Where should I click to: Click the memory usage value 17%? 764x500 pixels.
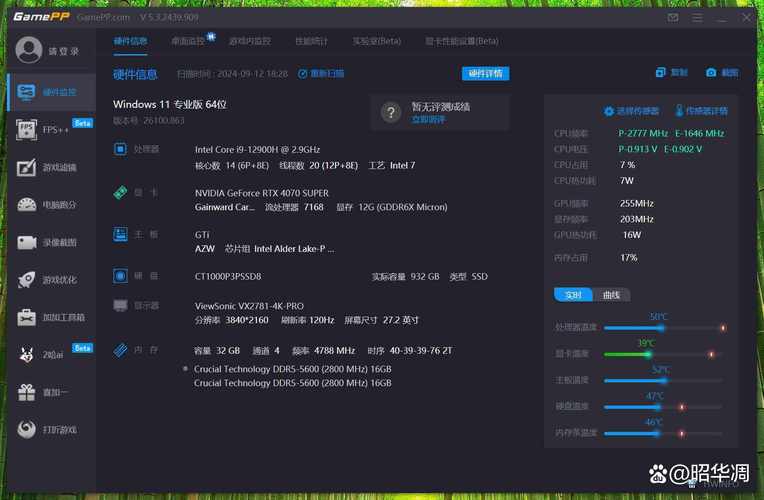(629, 257)
